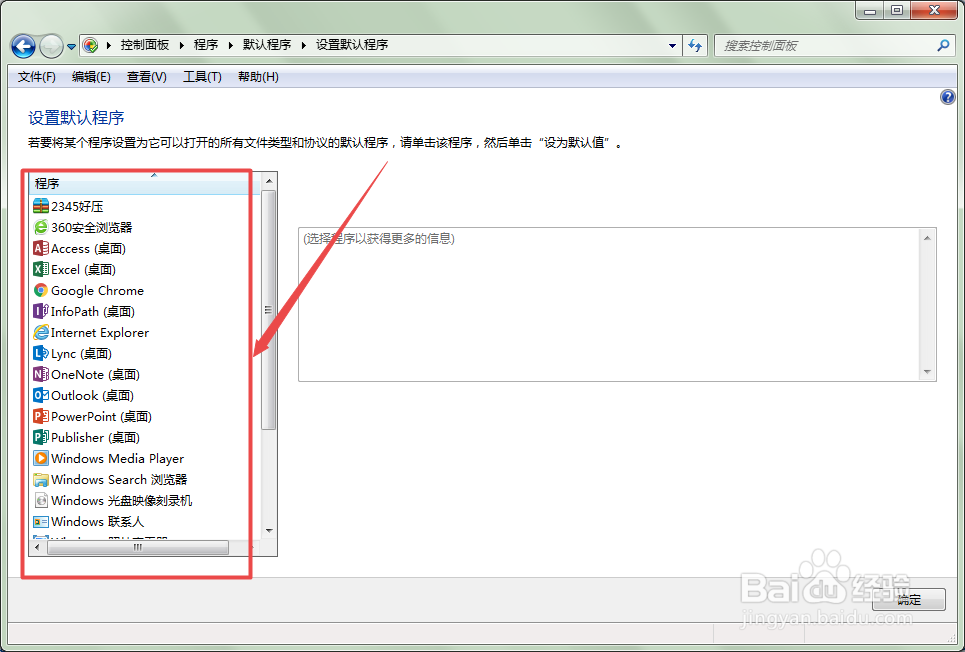The width and height of the screenshot is (965, 652).
Task: Click the program list horizontal scrollbar thumb
Action: (x=138, y=547)
